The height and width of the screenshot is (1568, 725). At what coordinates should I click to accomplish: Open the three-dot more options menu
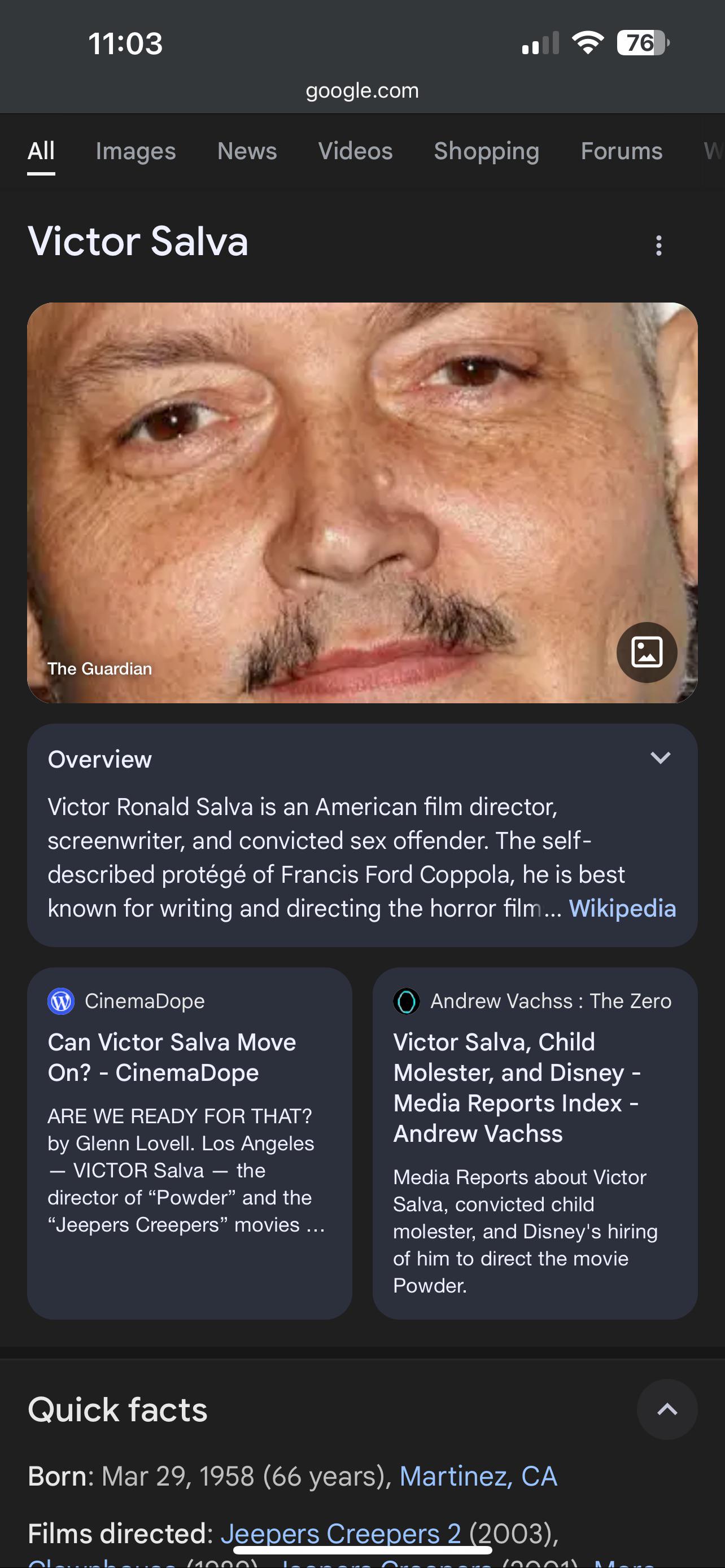[658, 246]
